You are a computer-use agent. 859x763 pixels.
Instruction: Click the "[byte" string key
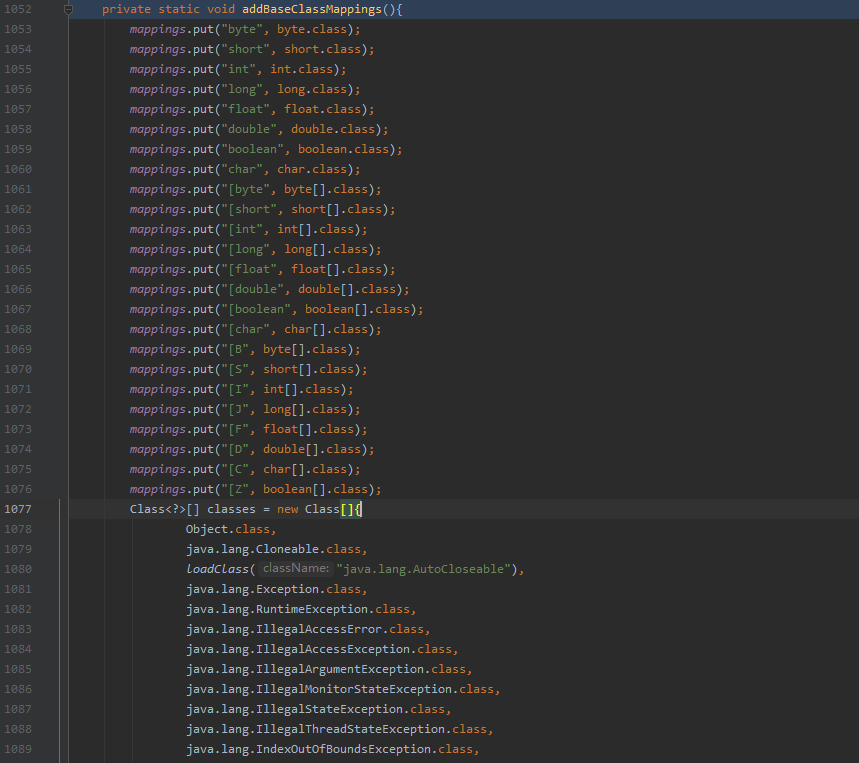245,190
